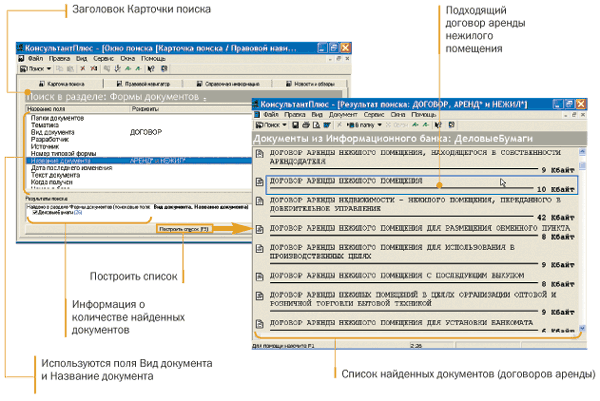Click the red X delete icon in search card toolbar
Screen dimensions: 600x401
tap(82, 69)
